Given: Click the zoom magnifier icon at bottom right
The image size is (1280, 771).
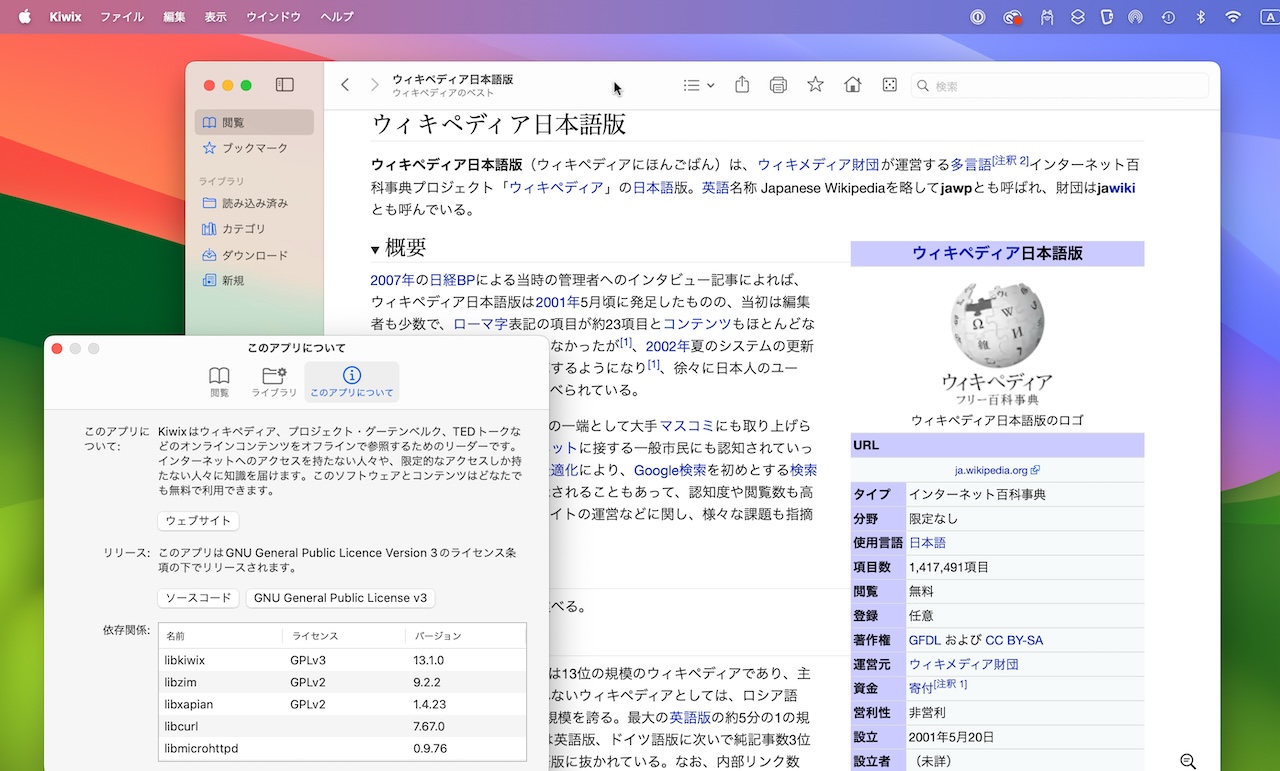Looking at the screenshot, I should 1188,762.
